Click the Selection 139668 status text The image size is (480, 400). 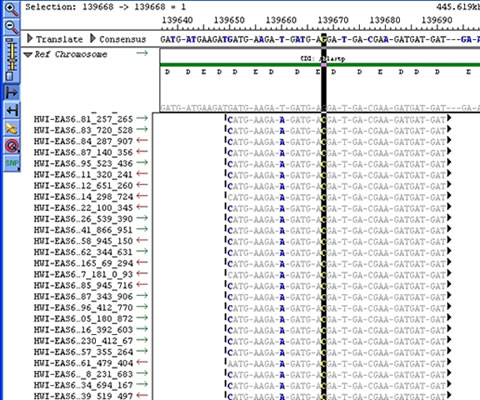(x=105, y=7)
